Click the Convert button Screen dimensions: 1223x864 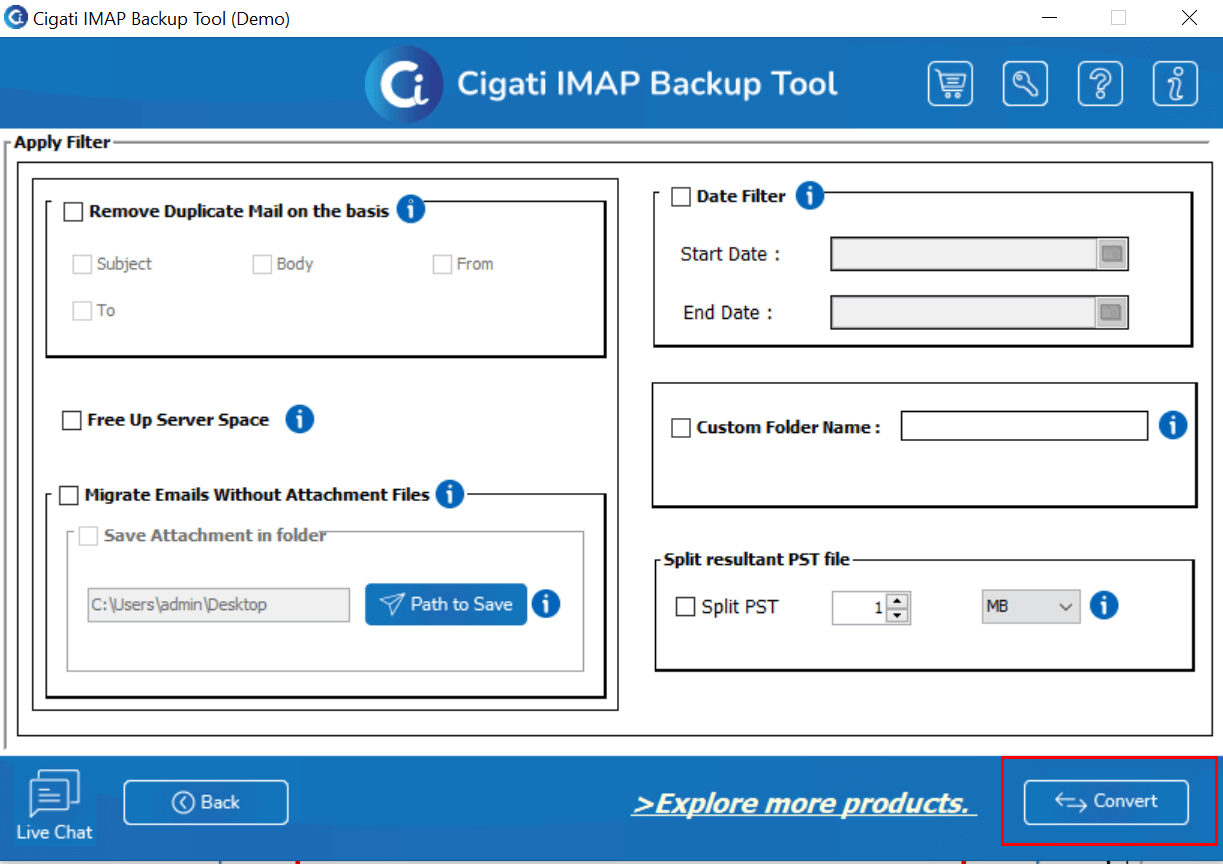[x=1106, y=802]
